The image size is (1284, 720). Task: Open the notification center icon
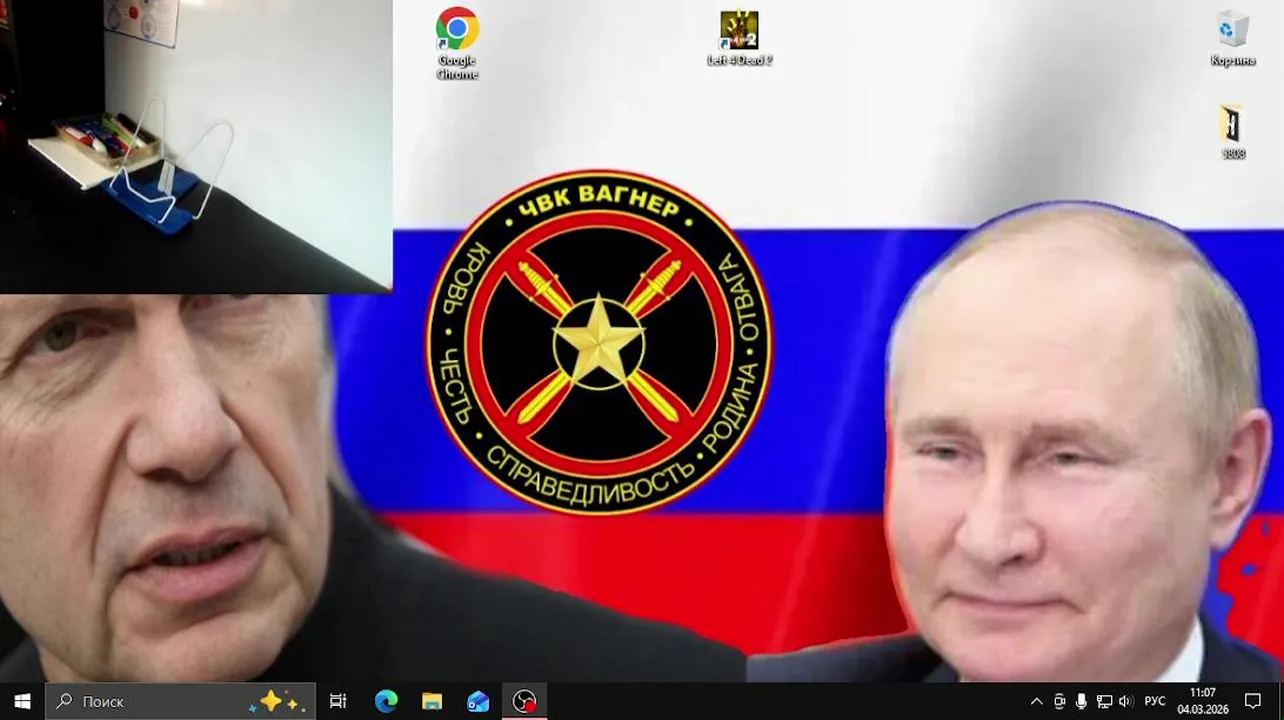[x=1253, y=701]
